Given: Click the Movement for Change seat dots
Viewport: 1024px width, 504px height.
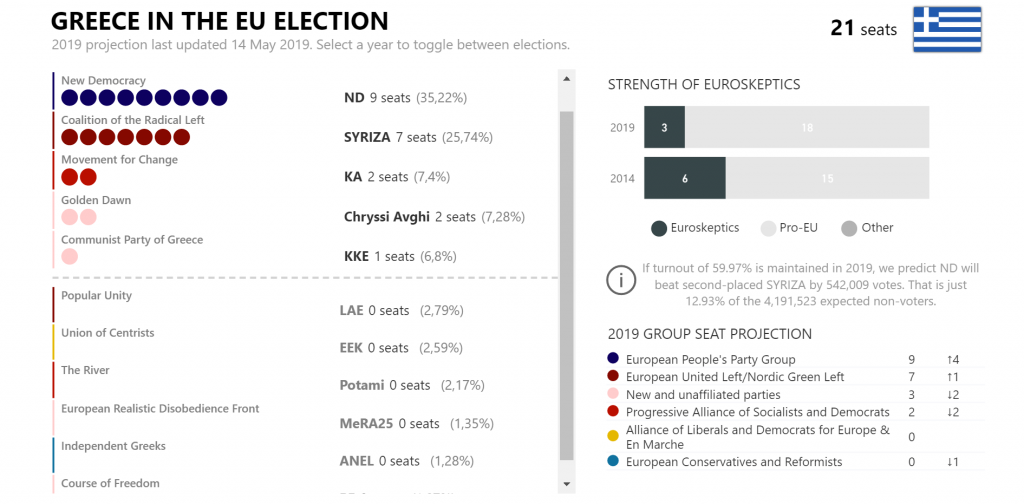Looking at the screenshot, I should (79, 177).
